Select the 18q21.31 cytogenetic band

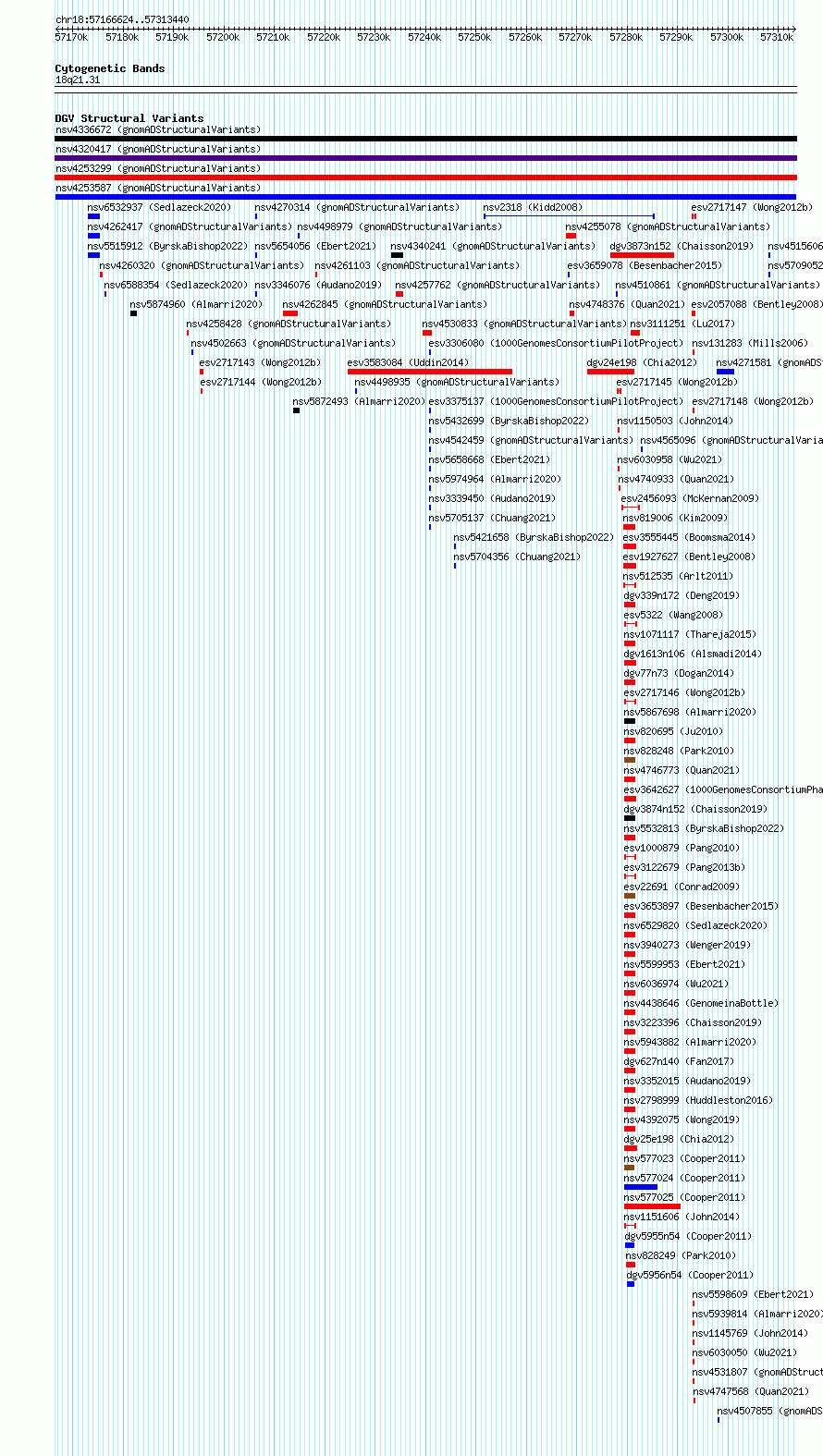78,80
